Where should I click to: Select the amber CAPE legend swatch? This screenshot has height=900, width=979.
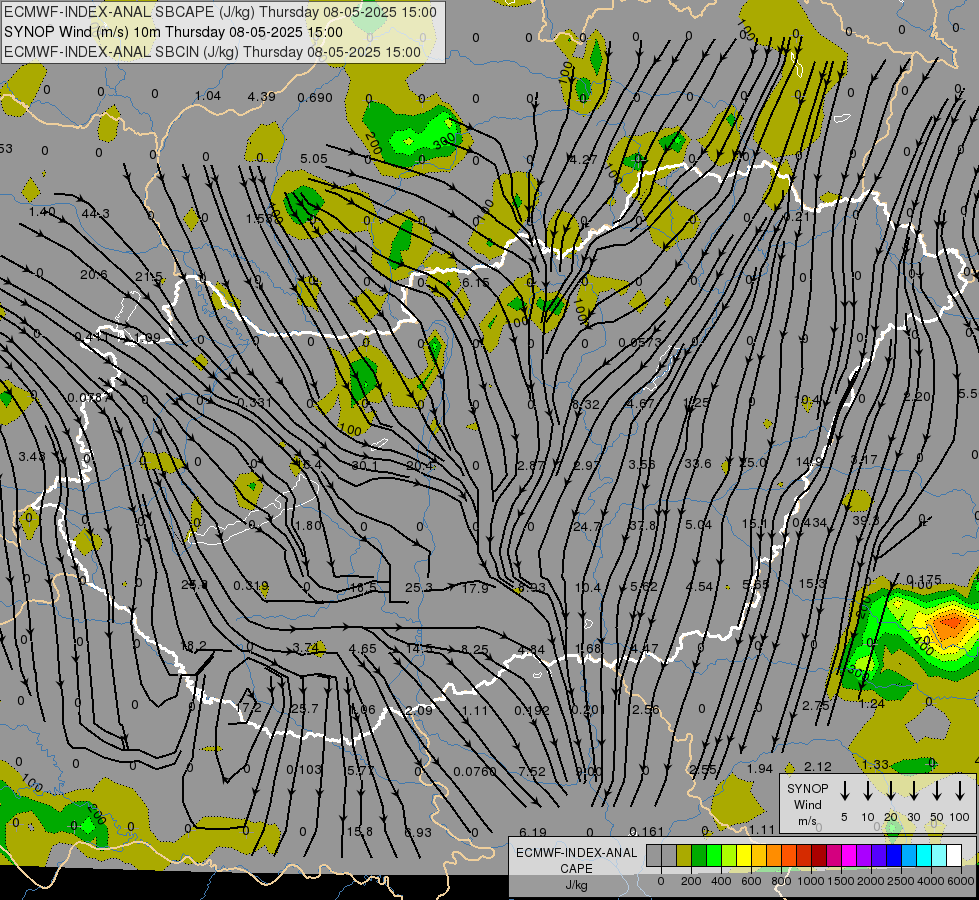pyautogui.click(x=759, y=855)
